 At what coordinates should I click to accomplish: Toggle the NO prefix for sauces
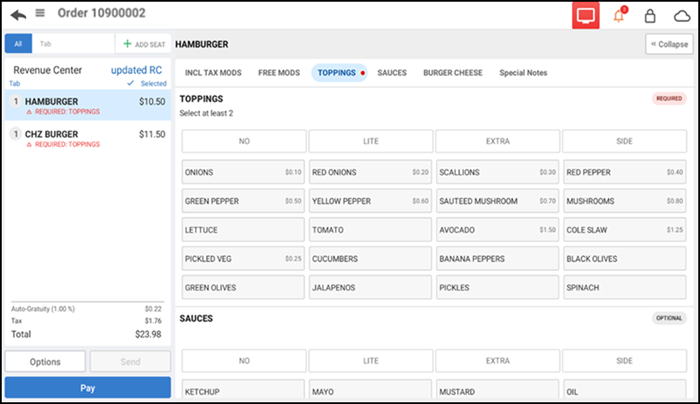point(244,361)
